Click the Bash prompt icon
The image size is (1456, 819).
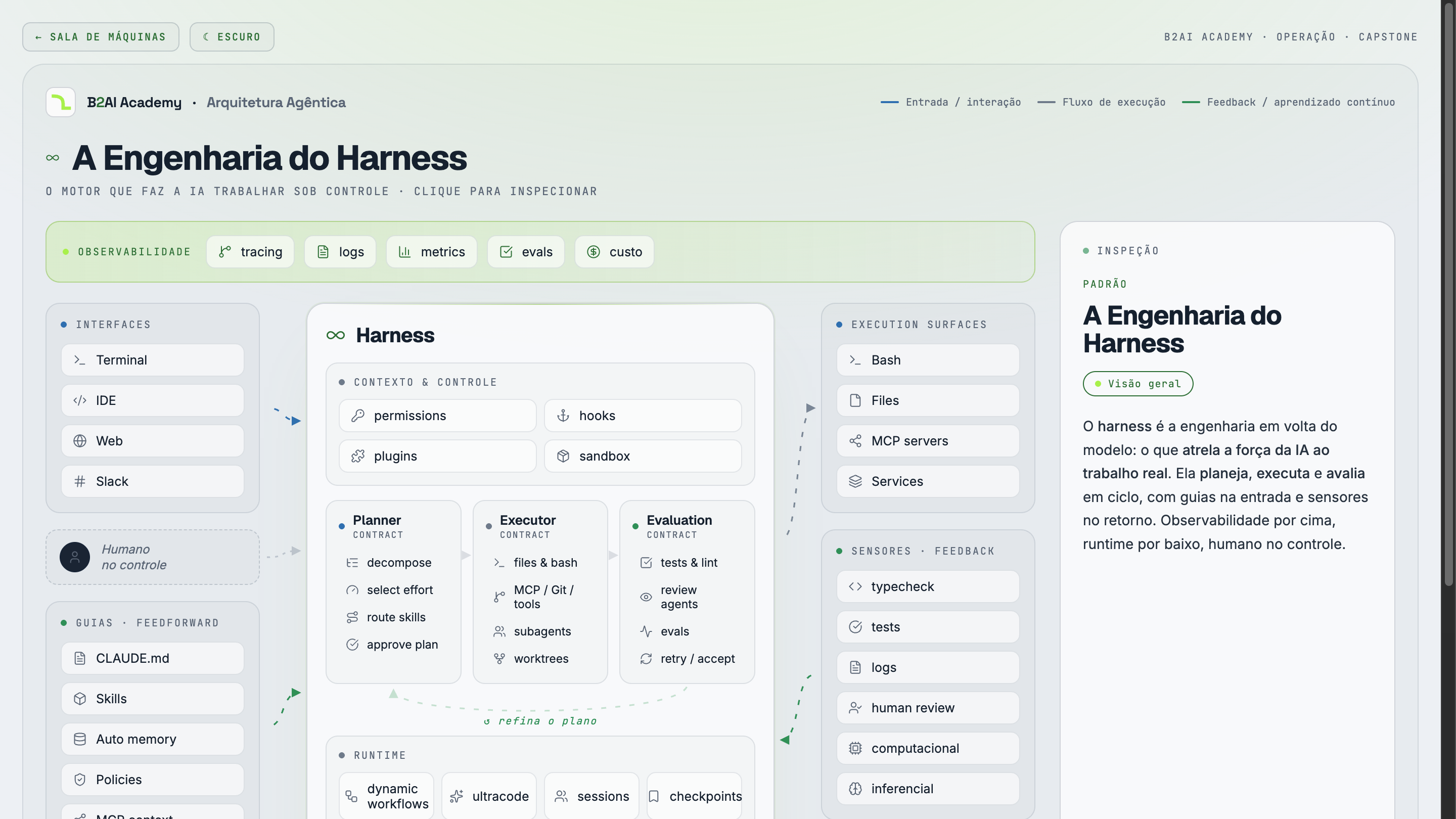point(855,360)
